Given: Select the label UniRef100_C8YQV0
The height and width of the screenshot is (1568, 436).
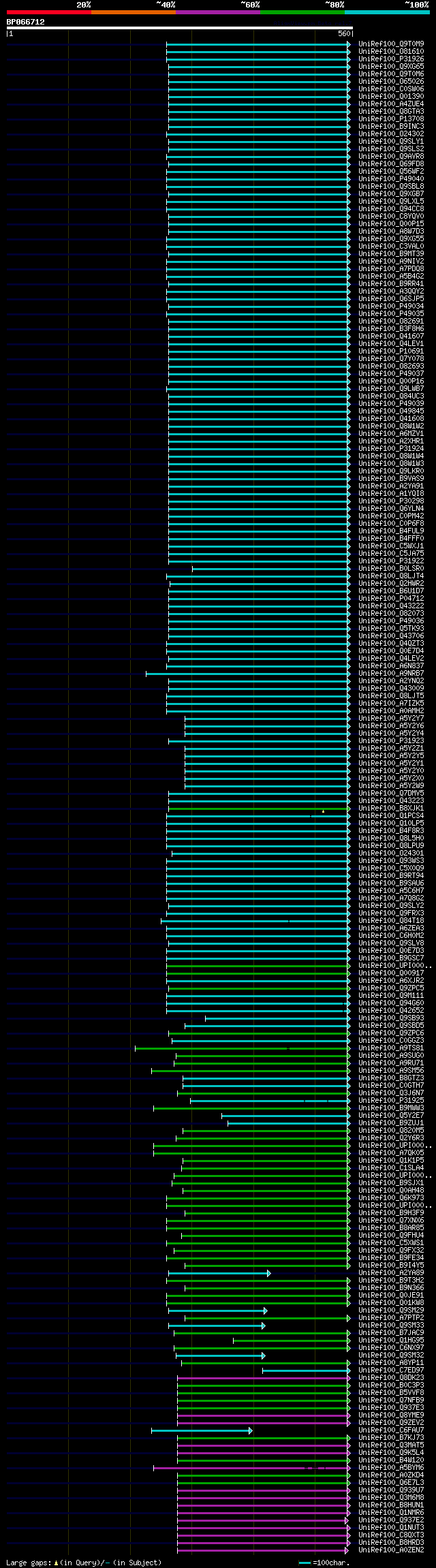Looking at the screenshot, I should coord(391,217).
